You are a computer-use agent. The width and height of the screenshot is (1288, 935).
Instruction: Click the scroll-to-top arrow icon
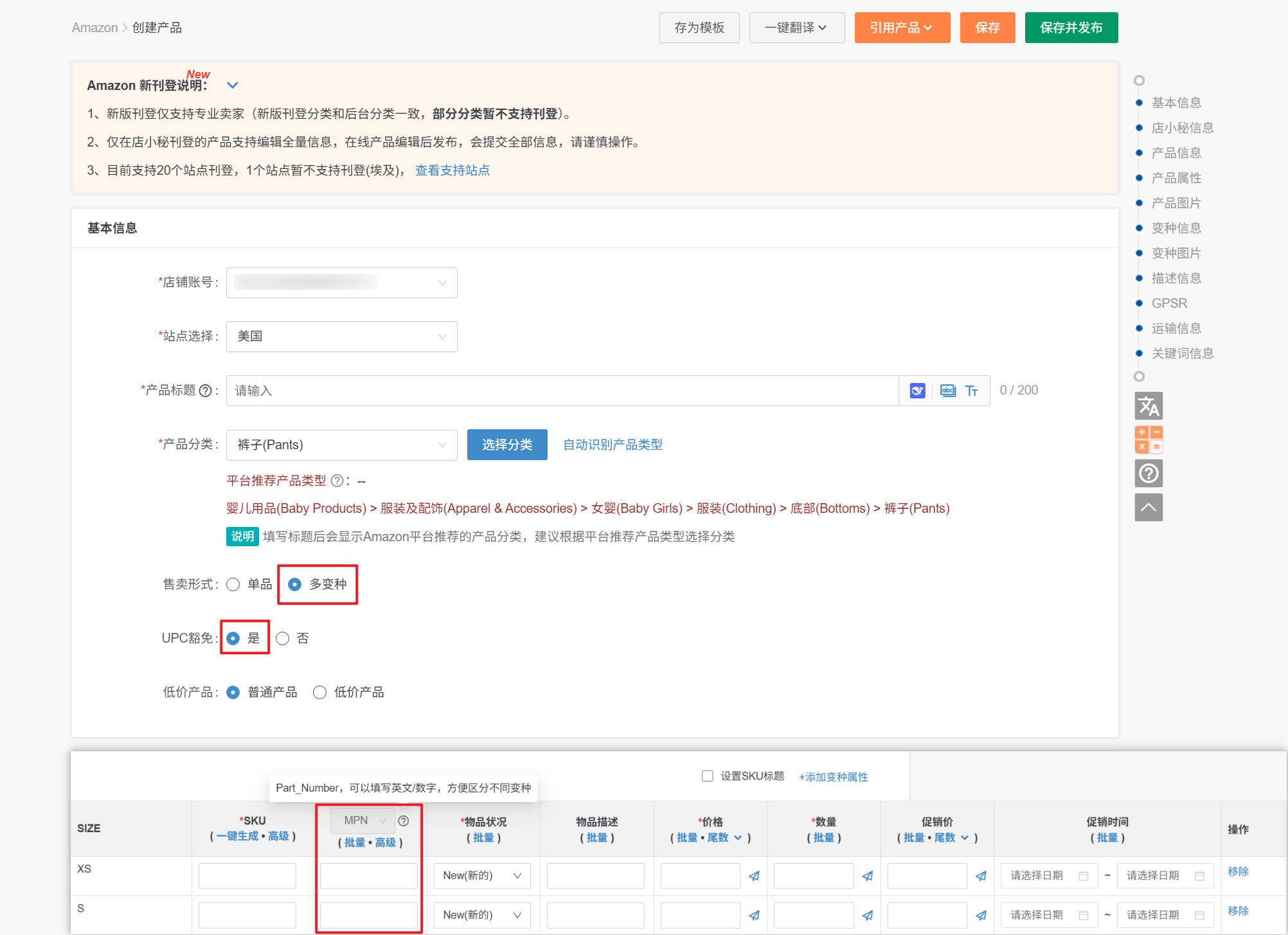[x=1148, y=508]
